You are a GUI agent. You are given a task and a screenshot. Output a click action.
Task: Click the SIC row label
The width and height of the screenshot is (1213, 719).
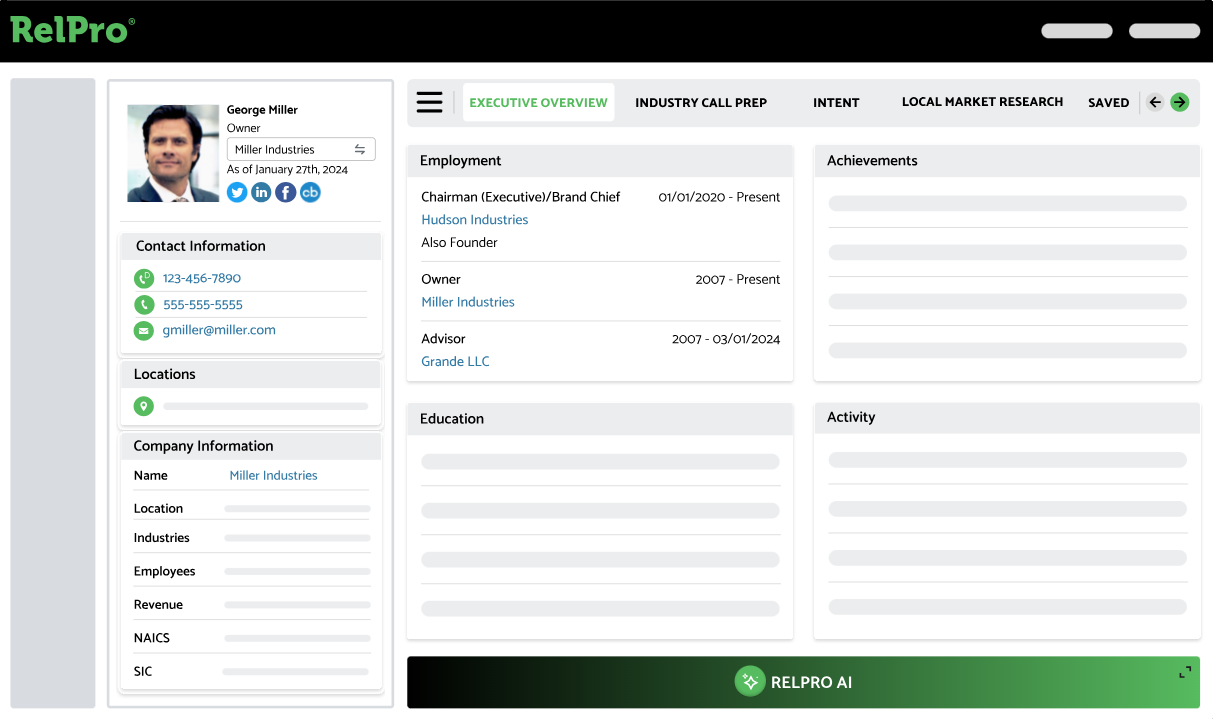click(x=143, y=672)
